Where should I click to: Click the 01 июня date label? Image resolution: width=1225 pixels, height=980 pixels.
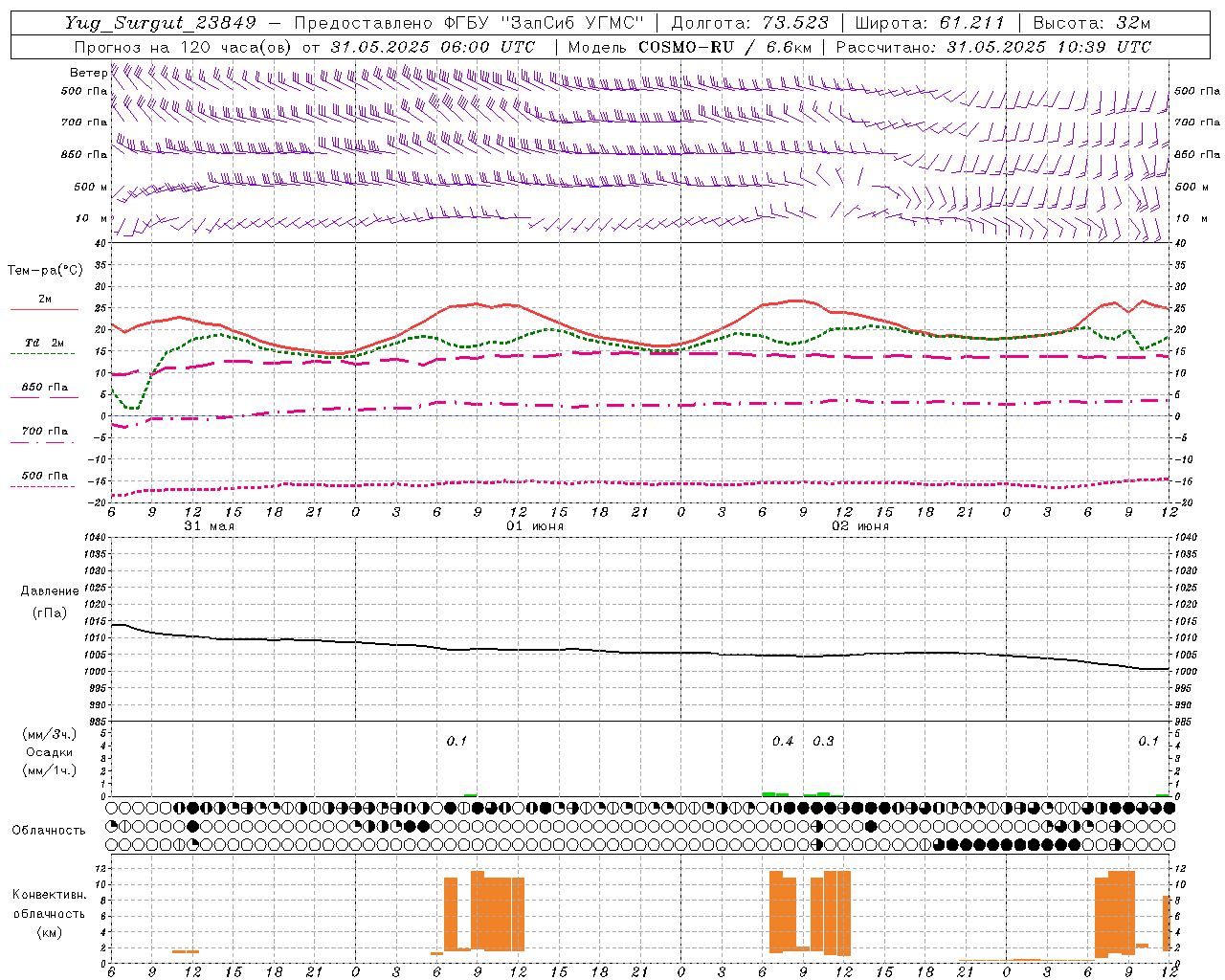(x=535, y=526)
